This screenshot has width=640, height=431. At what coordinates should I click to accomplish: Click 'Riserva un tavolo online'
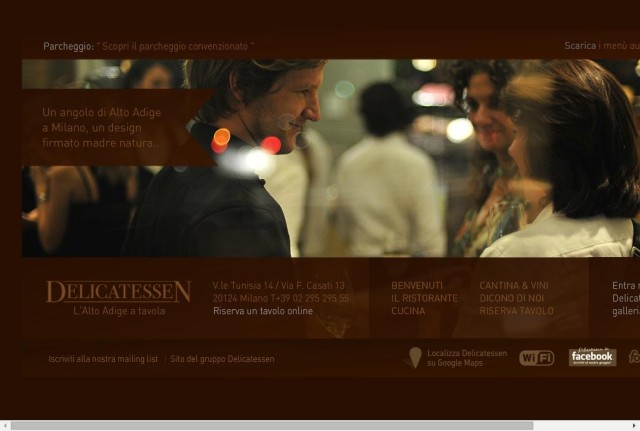263,311
